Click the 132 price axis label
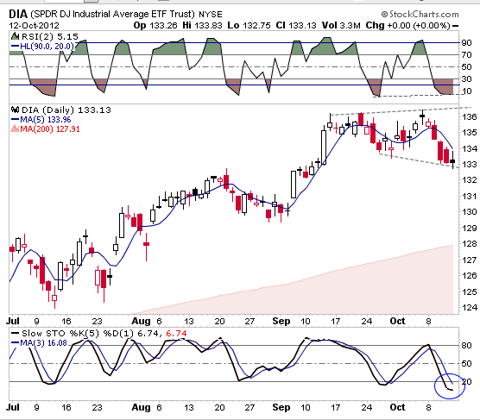This screenshot has height=420, width=480. (469, 180)
